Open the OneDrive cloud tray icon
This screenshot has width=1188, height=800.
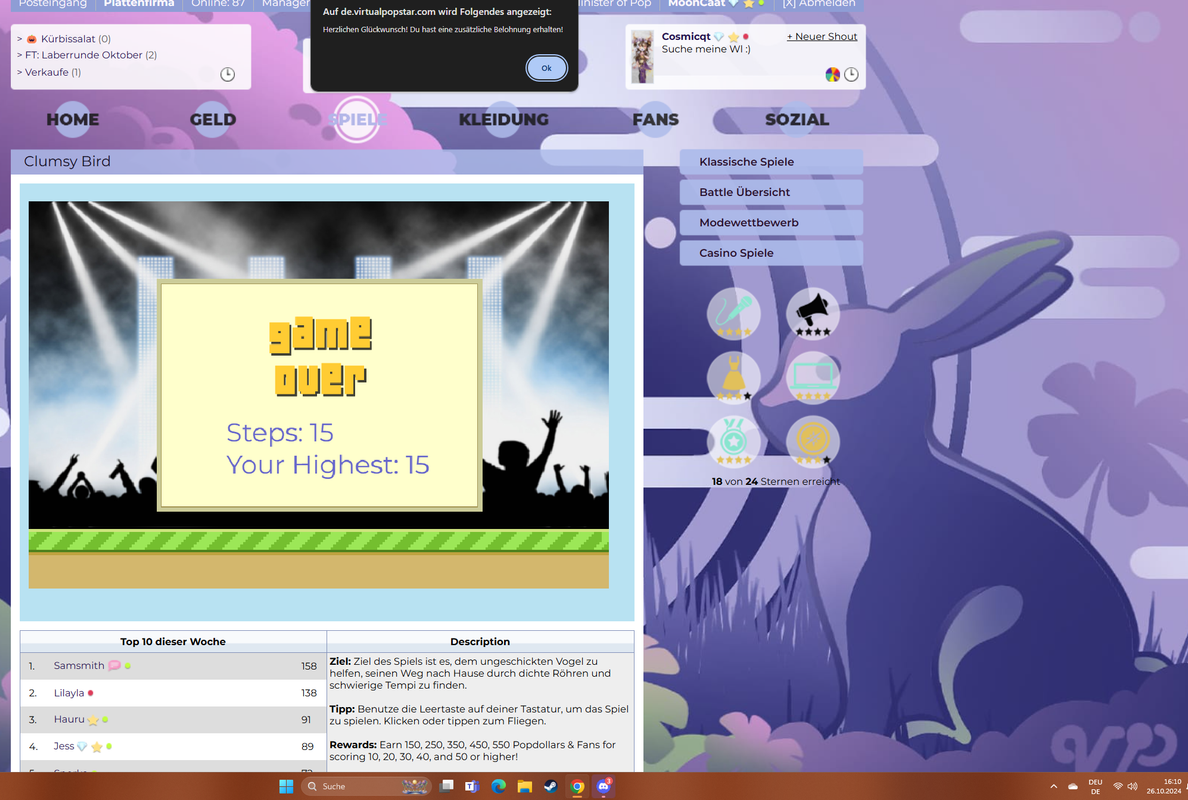1073,786
